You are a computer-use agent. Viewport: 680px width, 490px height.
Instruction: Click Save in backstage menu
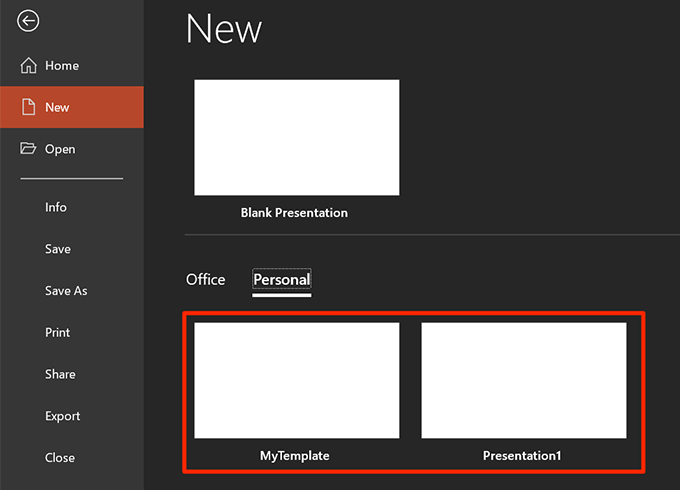[x=58, y=249]
